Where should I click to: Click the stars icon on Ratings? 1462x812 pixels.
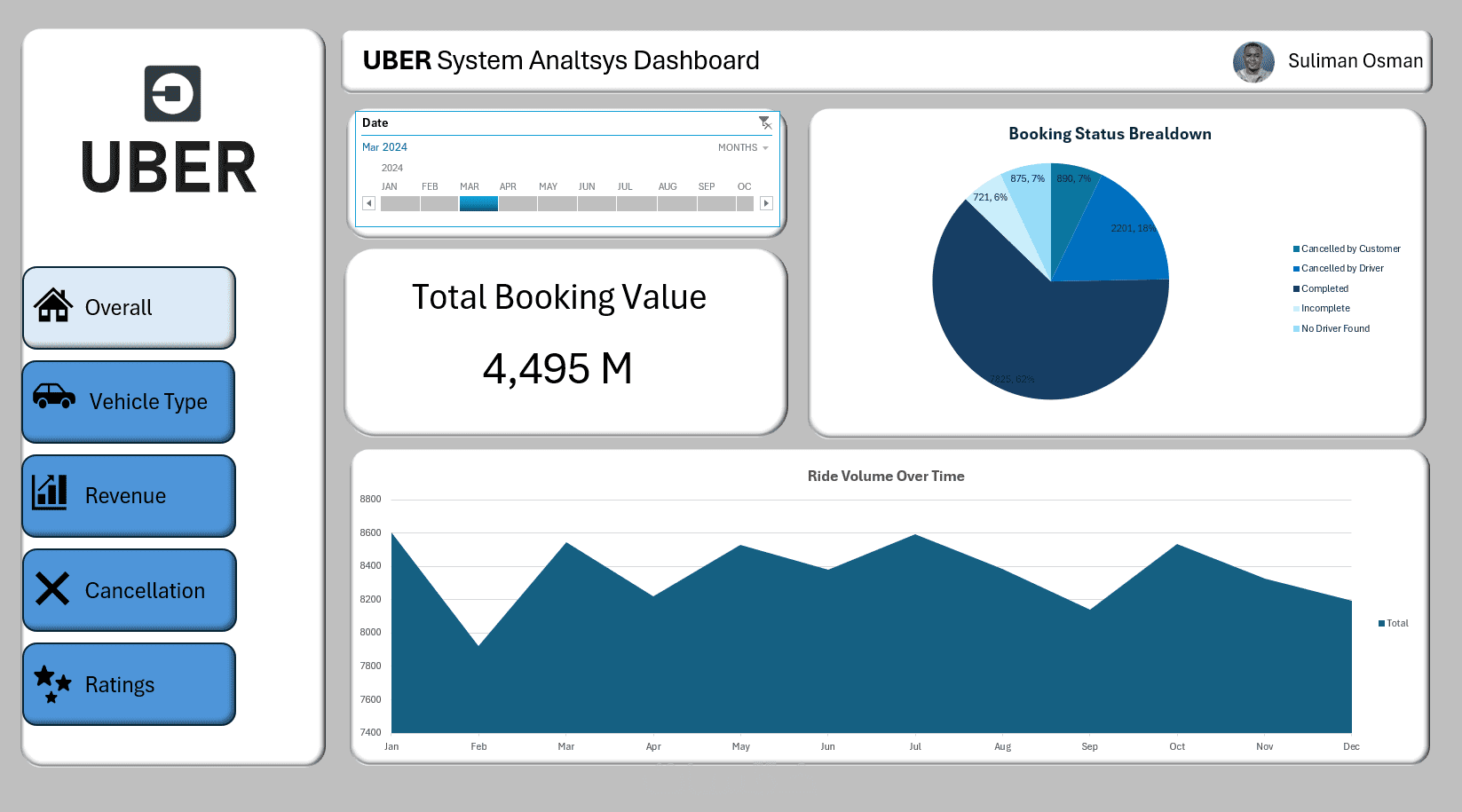click(x=52, y=684)
